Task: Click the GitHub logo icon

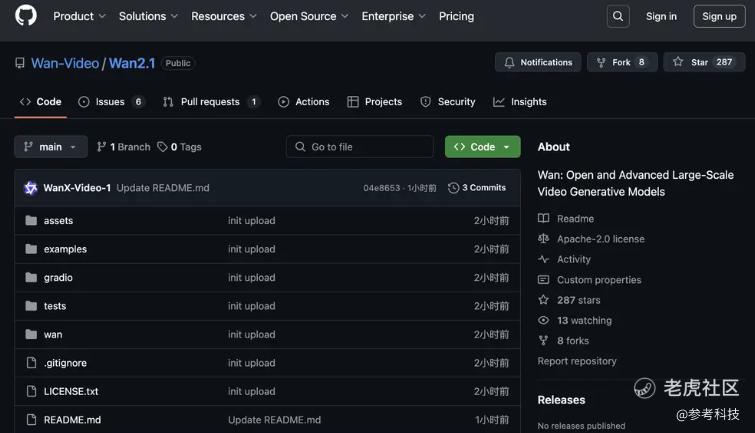Action: (x=26, y=16)
